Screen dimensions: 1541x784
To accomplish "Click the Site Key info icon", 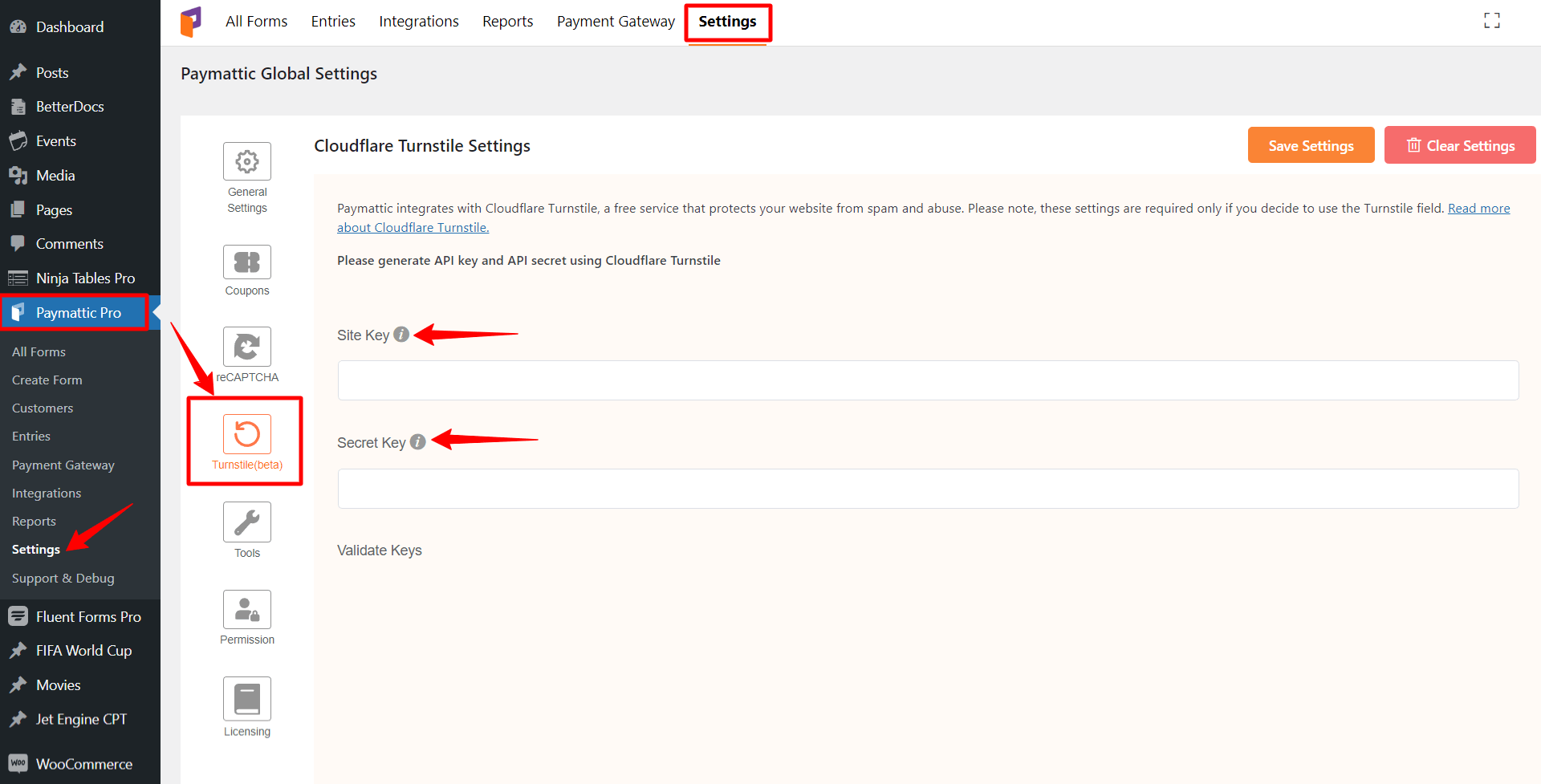I will (x=401, y=335).
